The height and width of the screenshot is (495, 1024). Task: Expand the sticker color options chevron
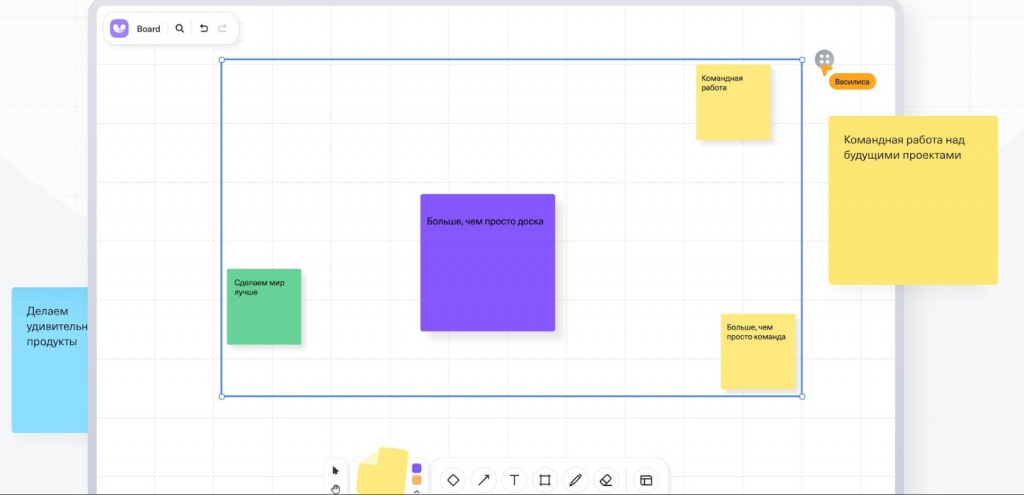pyautogui.click(x=417, y=491)
